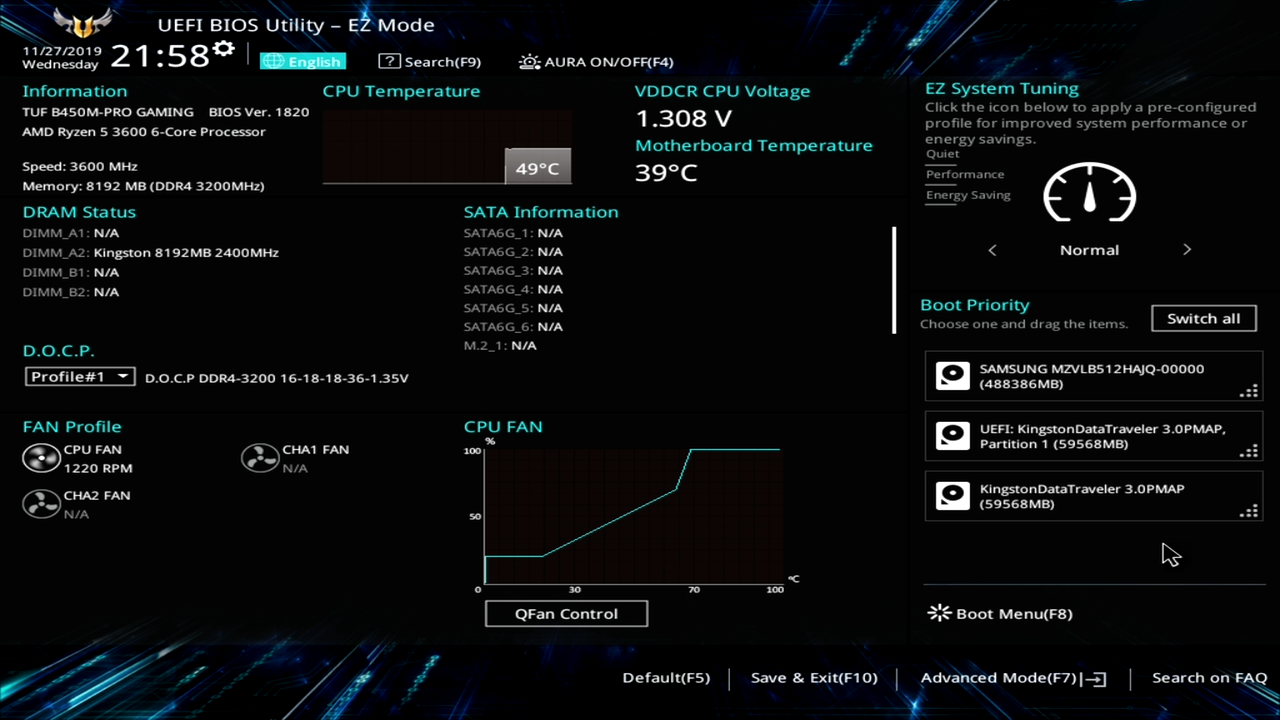The image size is (1280, 720).
Task: Click the D.O.C.P DDR4-3200 16-18-18-36-1.35V text
Action: tap(277, 378)
